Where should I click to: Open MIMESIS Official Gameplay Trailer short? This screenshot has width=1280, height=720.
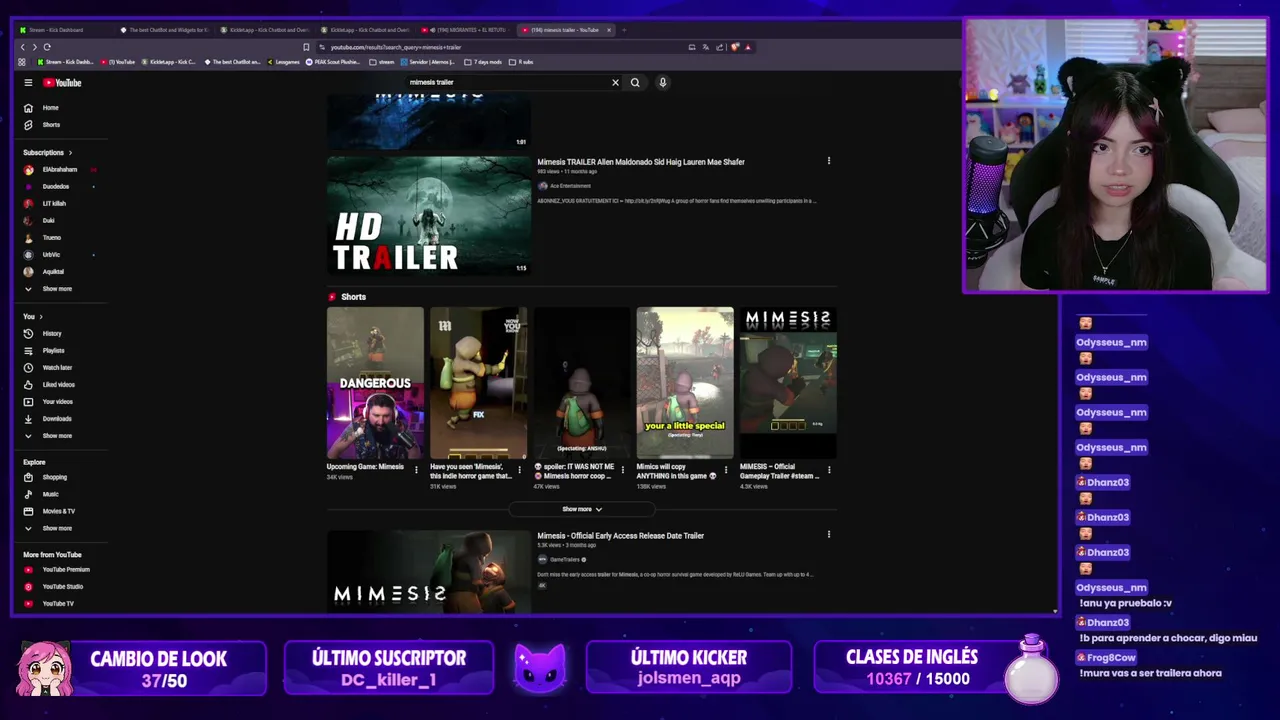click(x=788, y=383)
